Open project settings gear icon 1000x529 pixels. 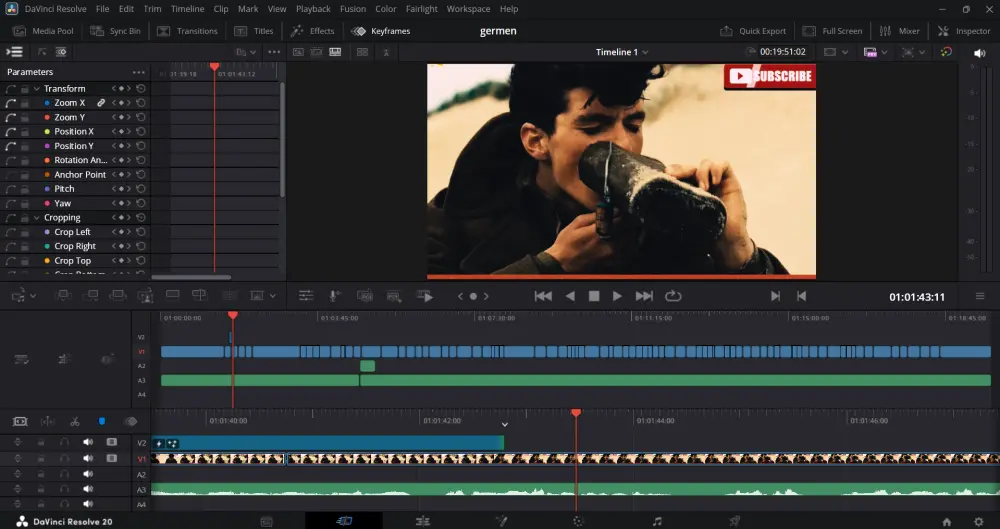[979, 522]
